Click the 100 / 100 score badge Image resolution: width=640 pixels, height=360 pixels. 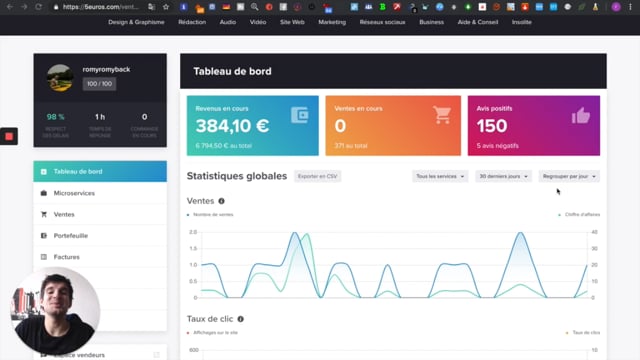(x=99, y=84)
